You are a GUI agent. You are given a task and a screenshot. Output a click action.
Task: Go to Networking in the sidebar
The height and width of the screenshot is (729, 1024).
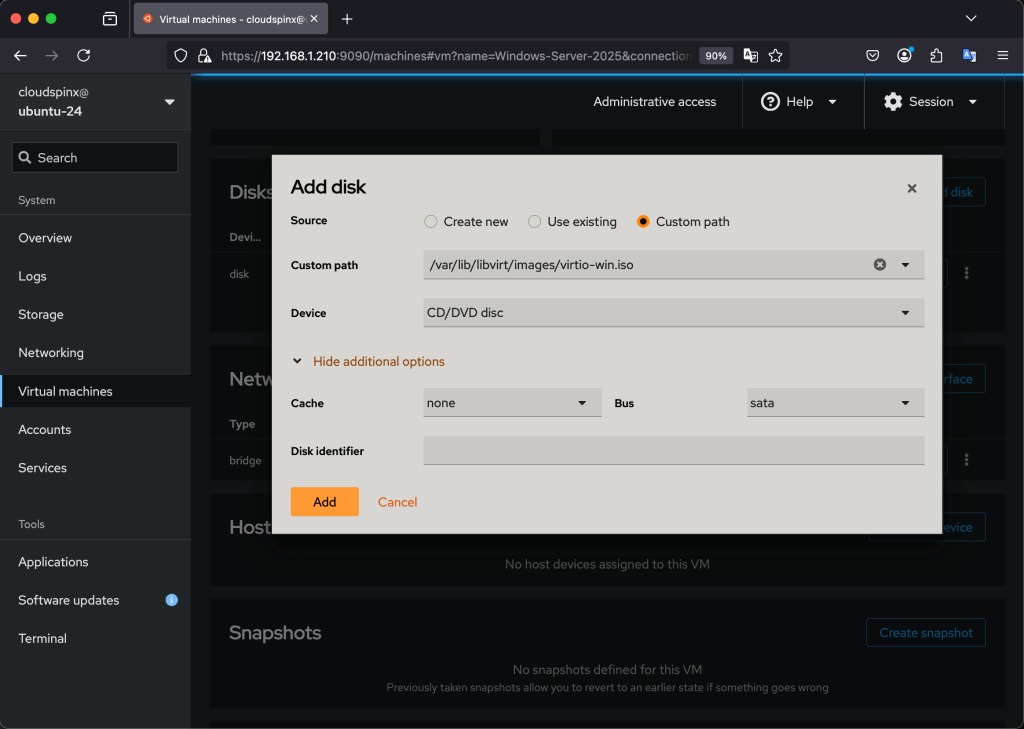pyautogui.click(x=51, y=353)
